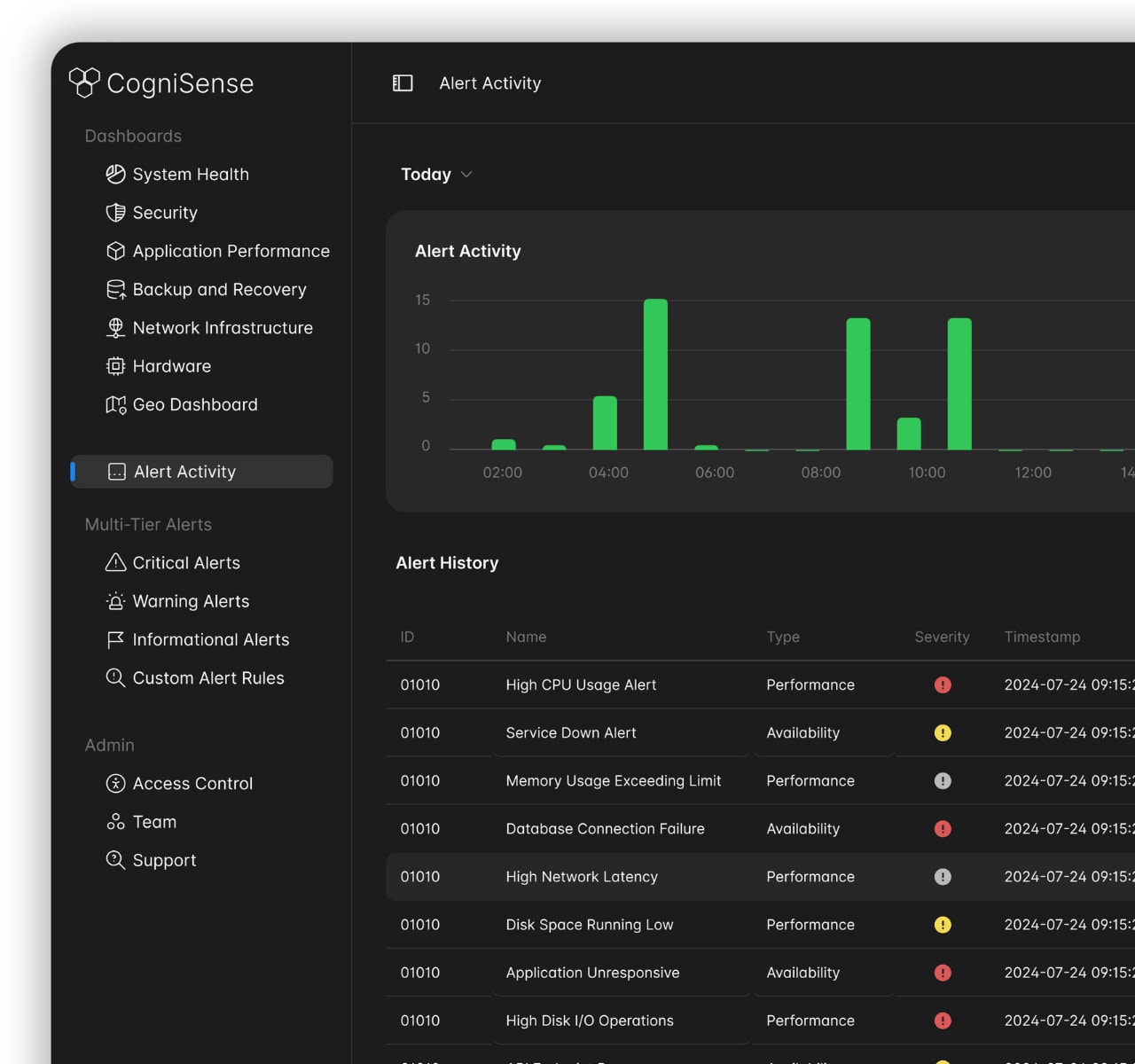
Task: Click the Network Infrastructure globe icon
Action: click(x=115, y=328)
